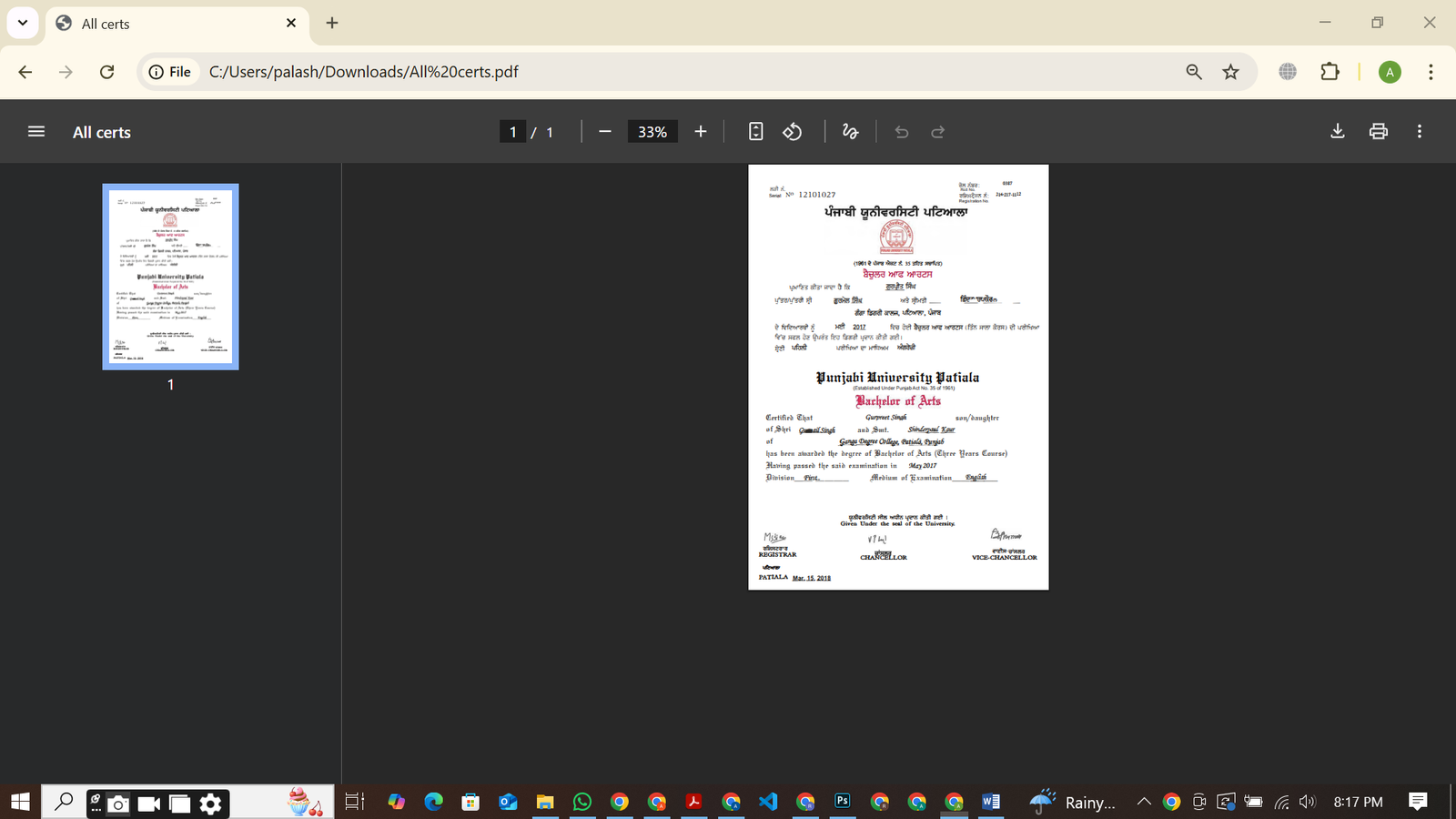
Task: Rotate the PDF counterclockwise
Action: coord(793,132)
